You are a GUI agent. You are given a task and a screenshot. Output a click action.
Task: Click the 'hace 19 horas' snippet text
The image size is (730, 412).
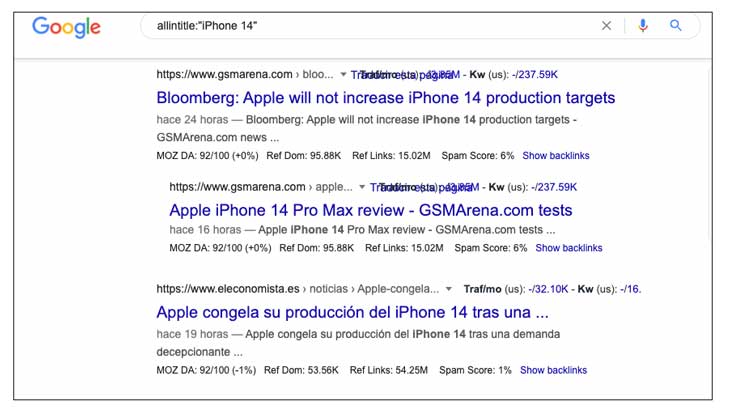[192, 334]
